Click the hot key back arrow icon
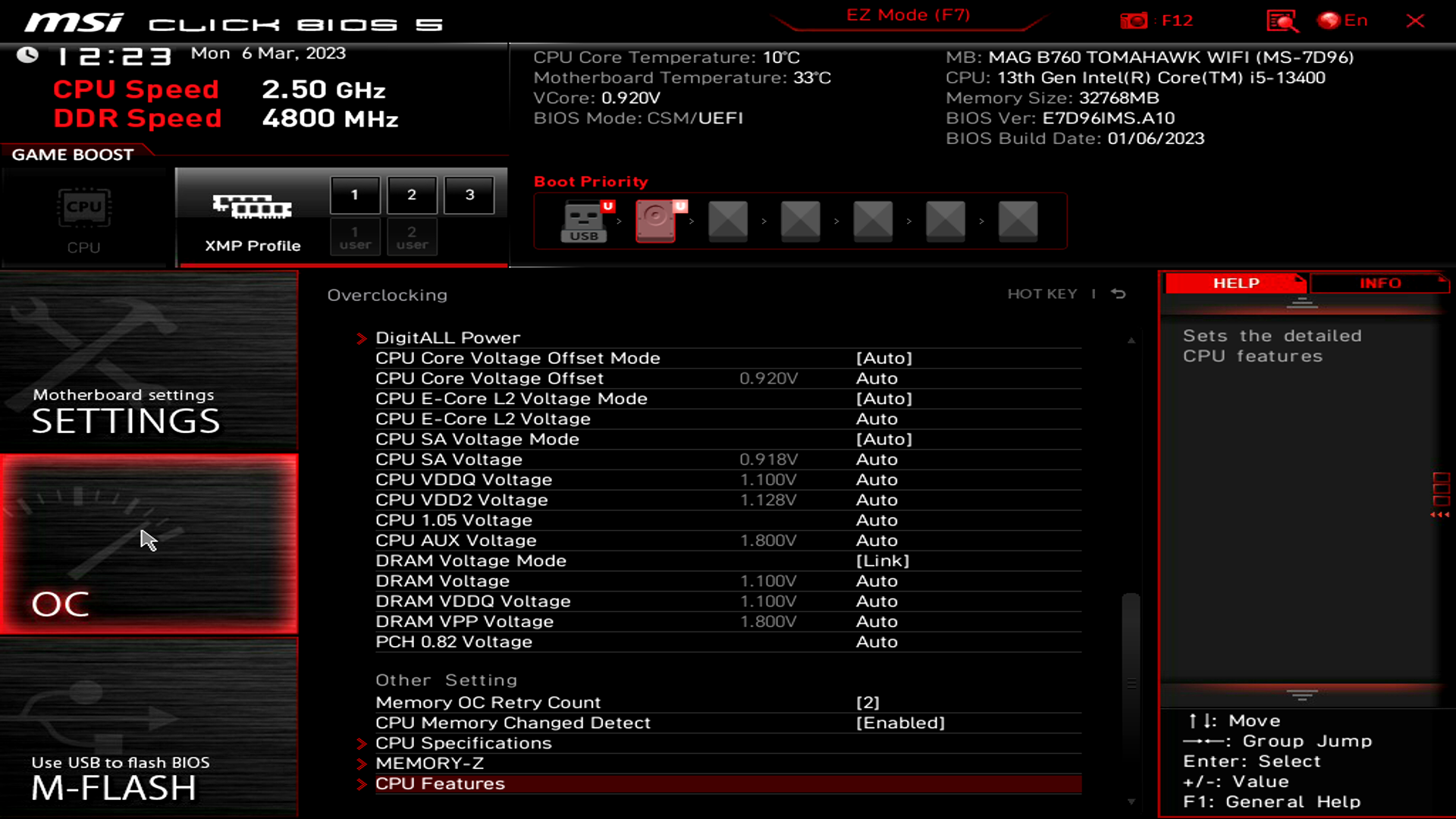The image size is (1456, 819). pos(1119,293)
